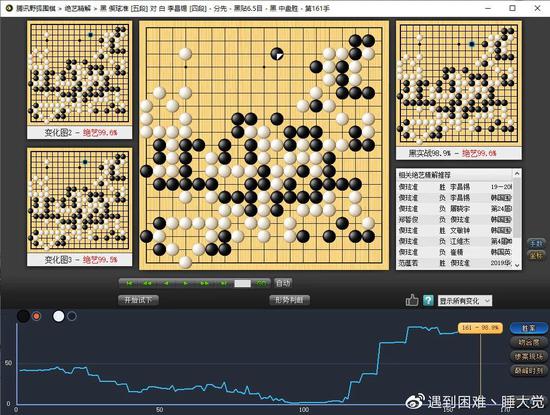
Task: Open the recommended game dated 2019
Action: coord(455,262)
